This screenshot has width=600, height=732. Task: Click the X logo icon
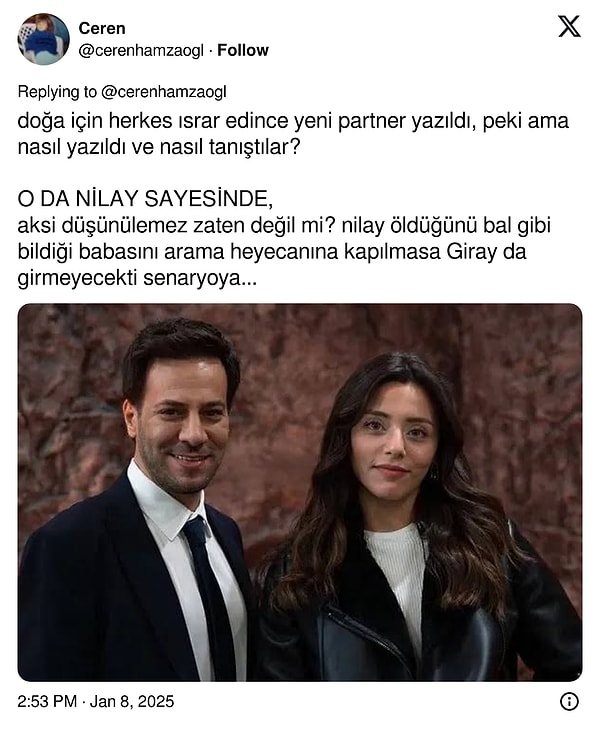click(x=569, y=26)
